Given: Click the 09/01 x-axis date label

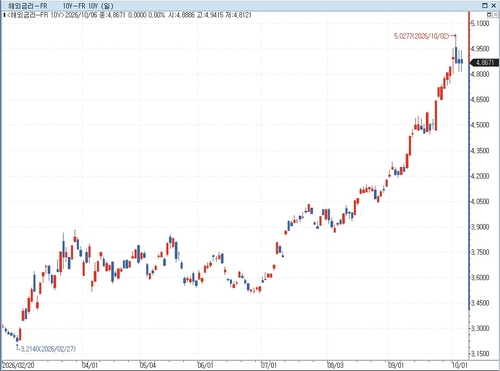Looking at the screenshot, I should click(x=396, y=365).
